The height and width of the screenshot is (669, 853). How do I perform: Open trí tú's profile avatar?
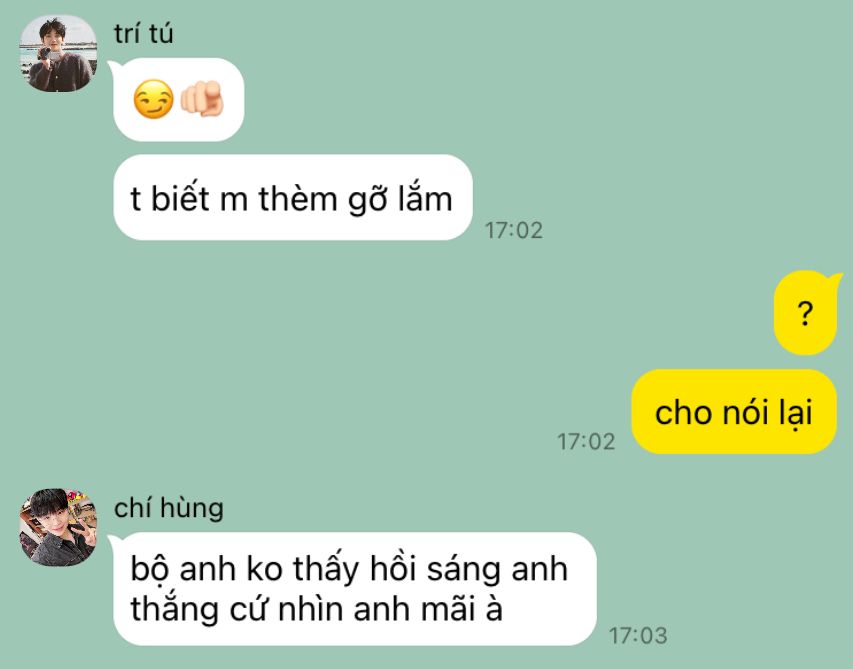[x=58, y=53]
